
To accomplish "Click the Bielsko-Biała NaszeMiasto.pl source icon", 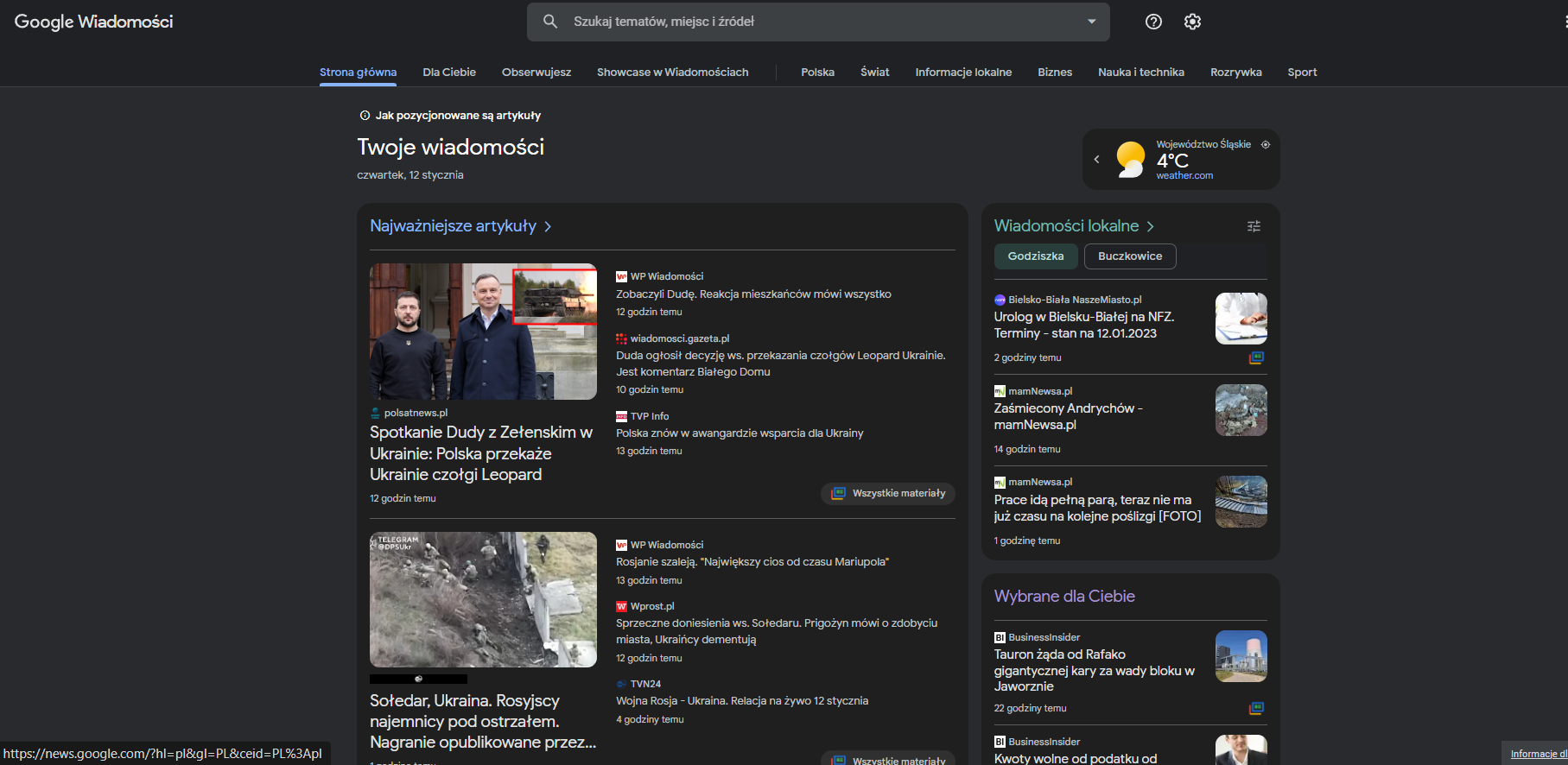I will (1000, 300).
